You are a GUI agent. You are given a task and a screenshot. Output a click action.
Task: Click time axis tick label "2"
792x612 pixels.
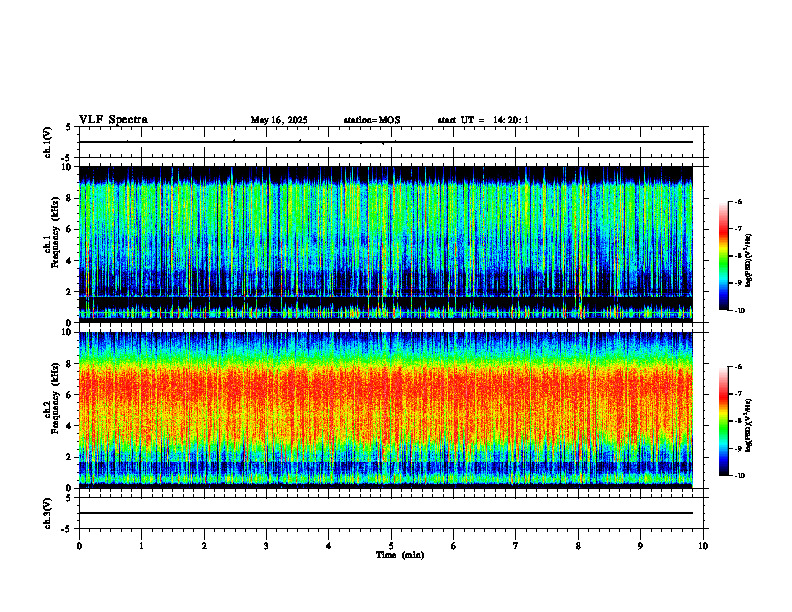tap(204, 546)
